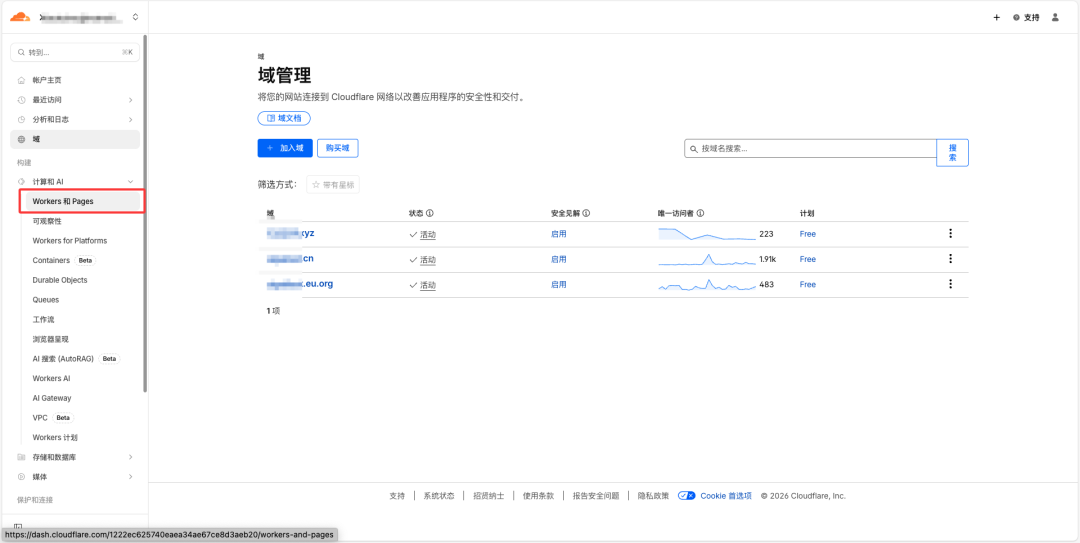
Task: Click footer 系统状态 link
Action: point(439,495)
